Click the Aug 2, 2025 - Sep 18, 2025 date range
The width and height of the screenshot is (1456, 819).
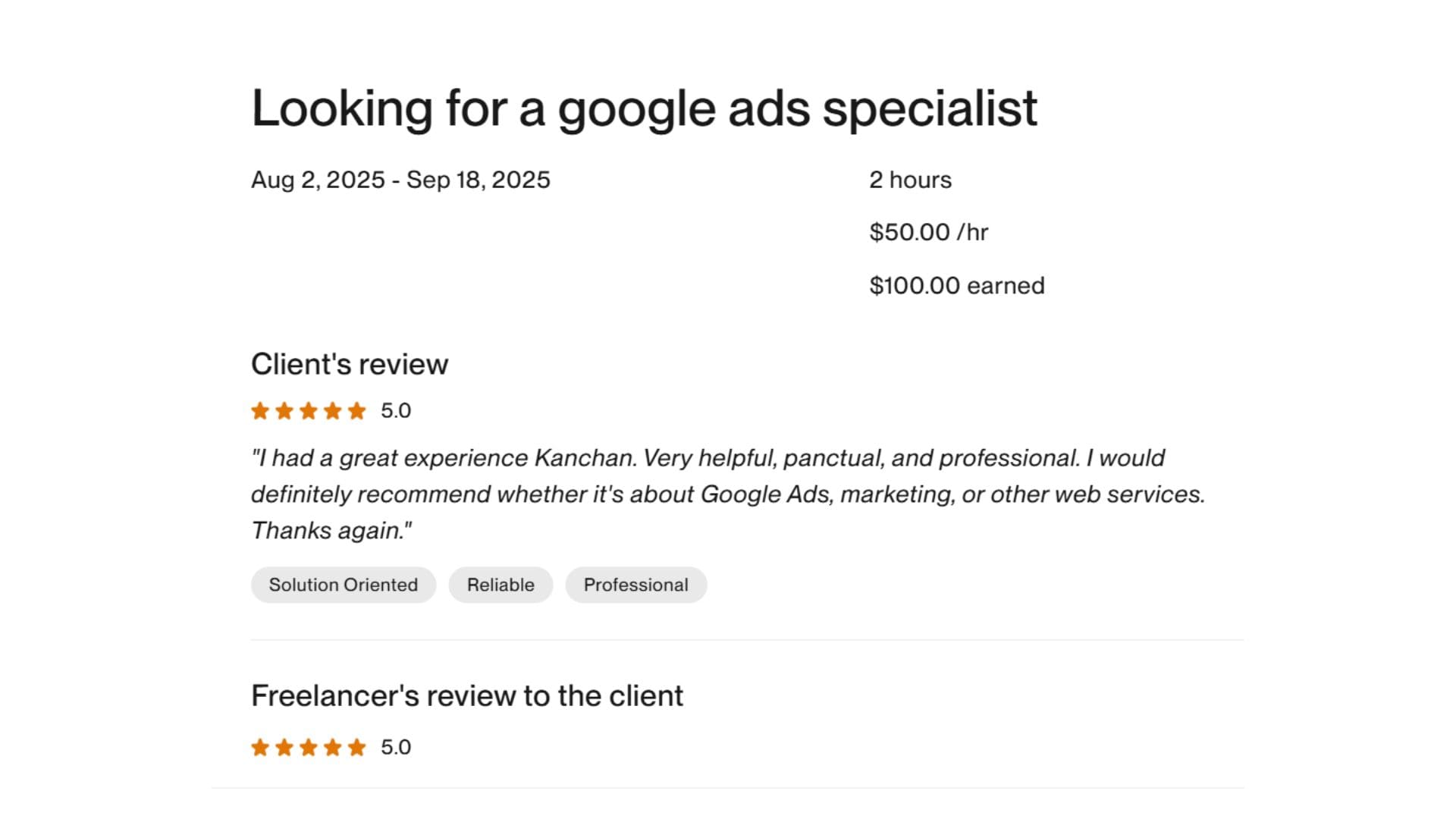click(x=400, y=180)
